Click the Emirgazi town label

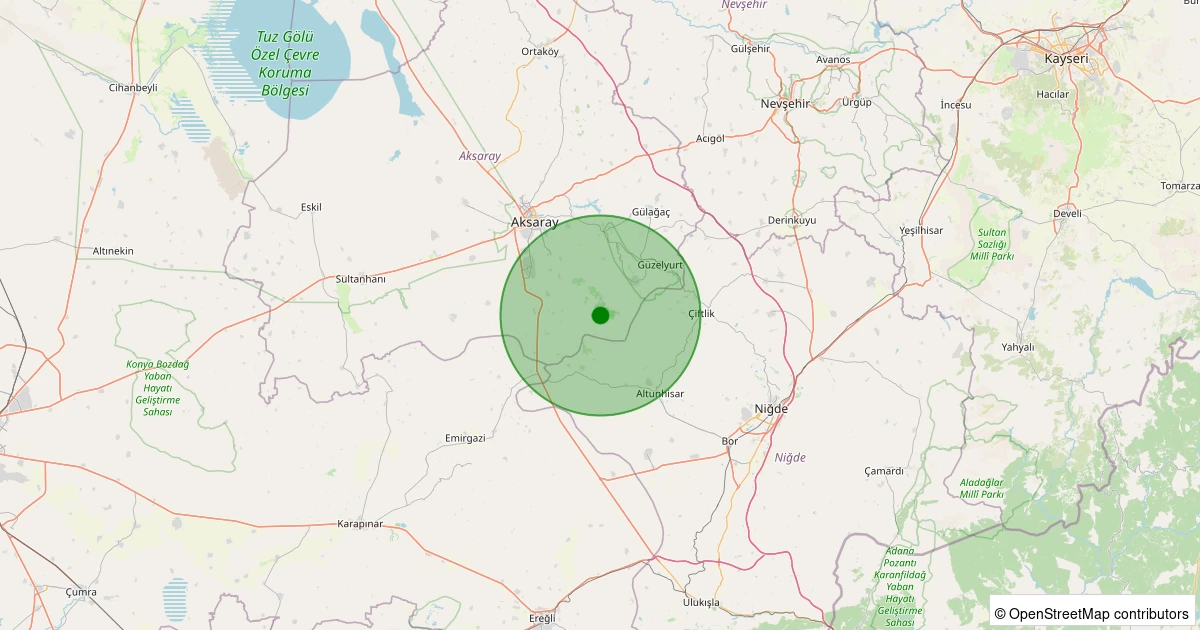(x=464, y=438)
